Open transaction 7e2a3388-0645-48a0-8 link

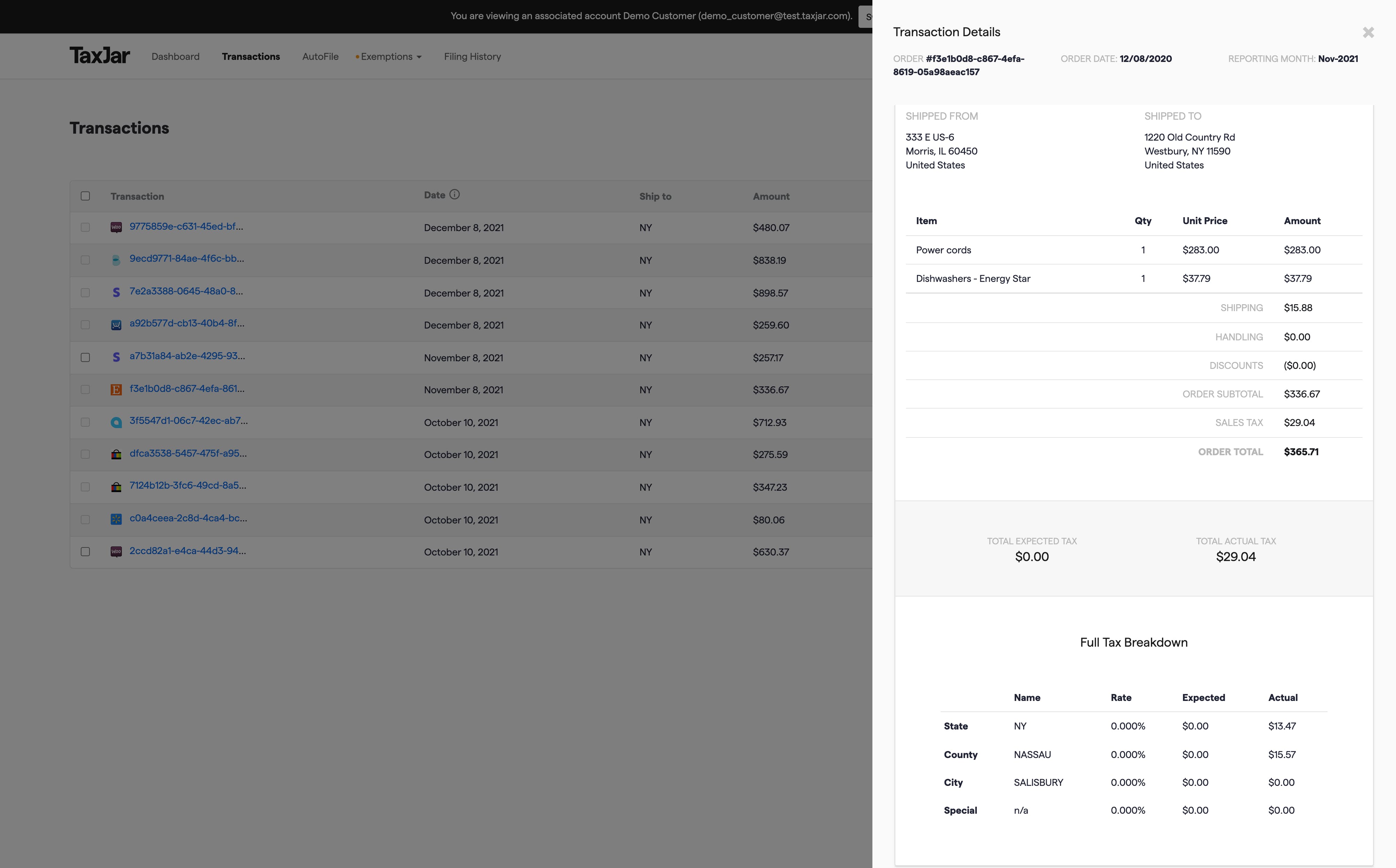tap(186, 292)
